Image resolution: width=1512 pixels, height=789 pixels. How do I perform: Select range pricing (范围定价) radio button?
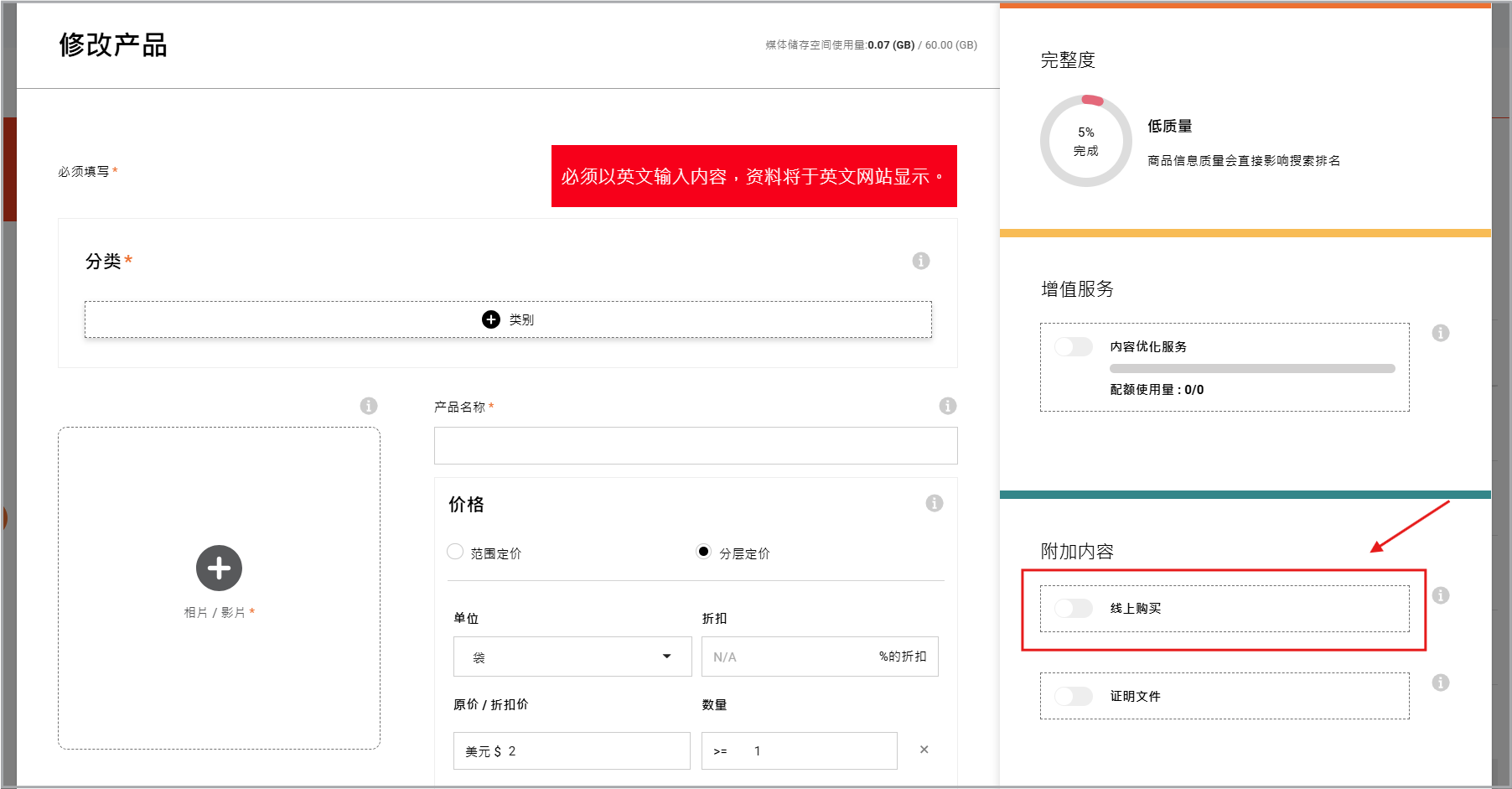click(455, 551)
